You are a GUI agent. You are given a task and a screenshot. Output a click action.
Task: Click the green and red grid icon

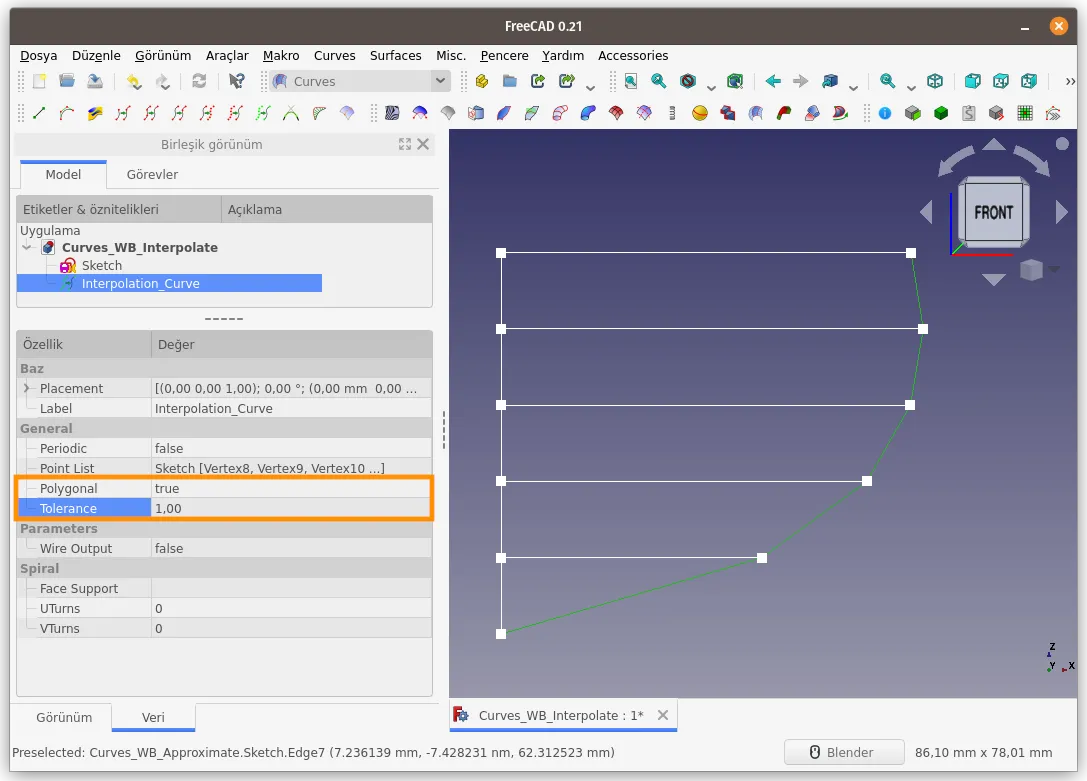(1025, 113)
